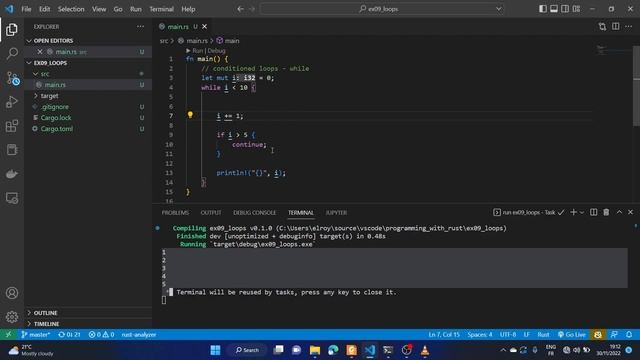Click the Rust language mode indicator

pyautogui.click(x=543, y=335)
